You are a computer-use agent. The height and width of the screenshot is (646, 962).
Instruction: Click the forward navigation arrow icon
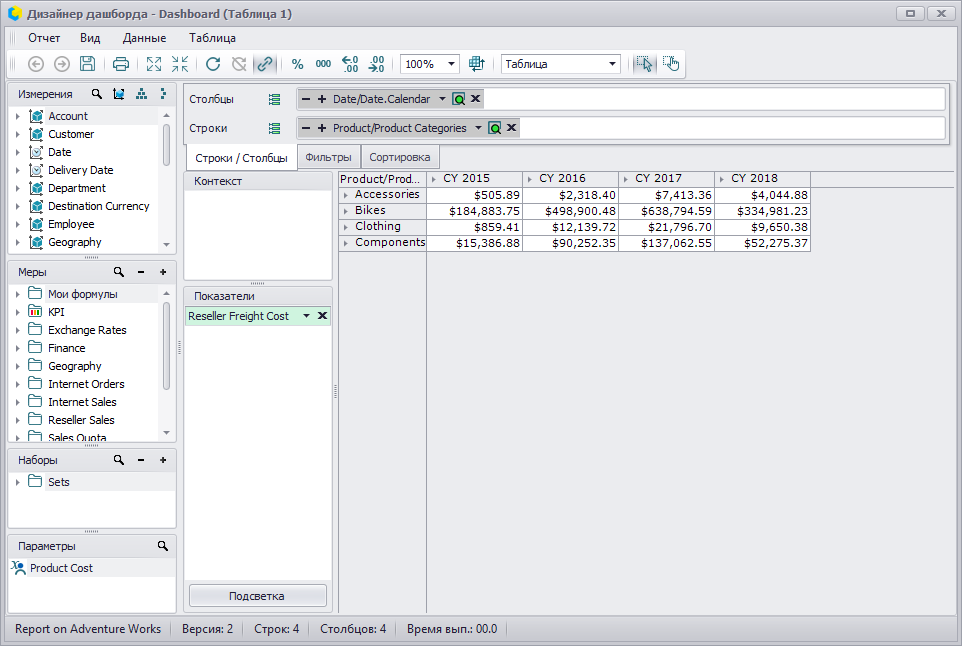(x=61, y=64)
